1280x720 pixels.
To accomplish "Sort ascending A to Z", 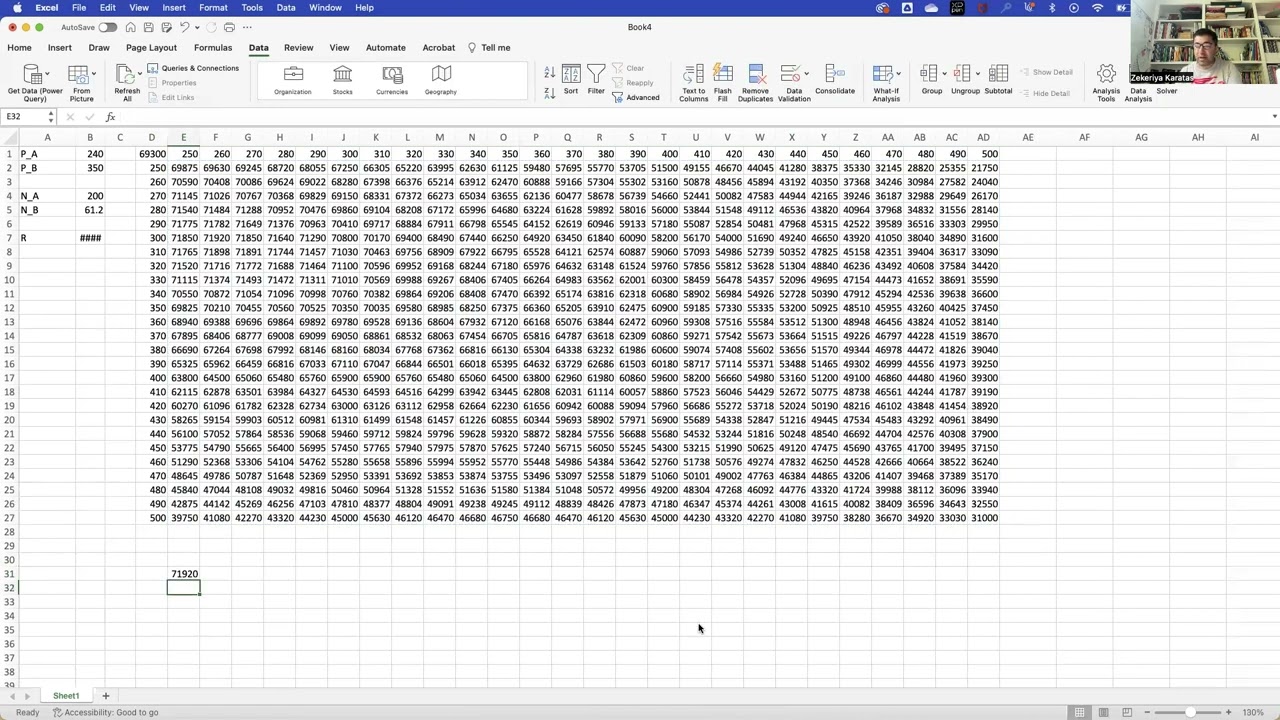I will coord(549,73).
